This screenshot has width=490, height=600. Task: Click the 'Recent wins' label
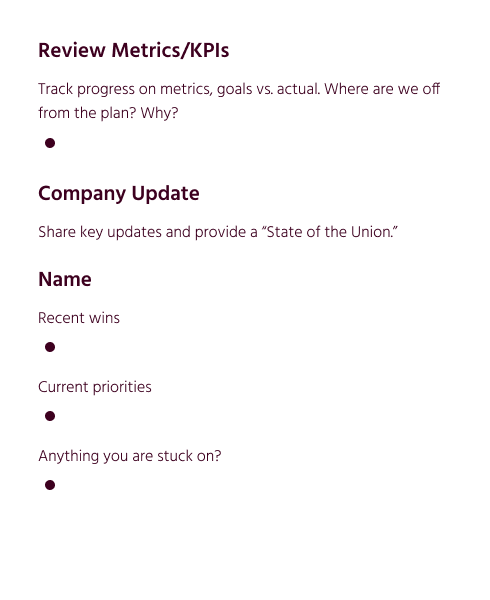coord(79,318)
